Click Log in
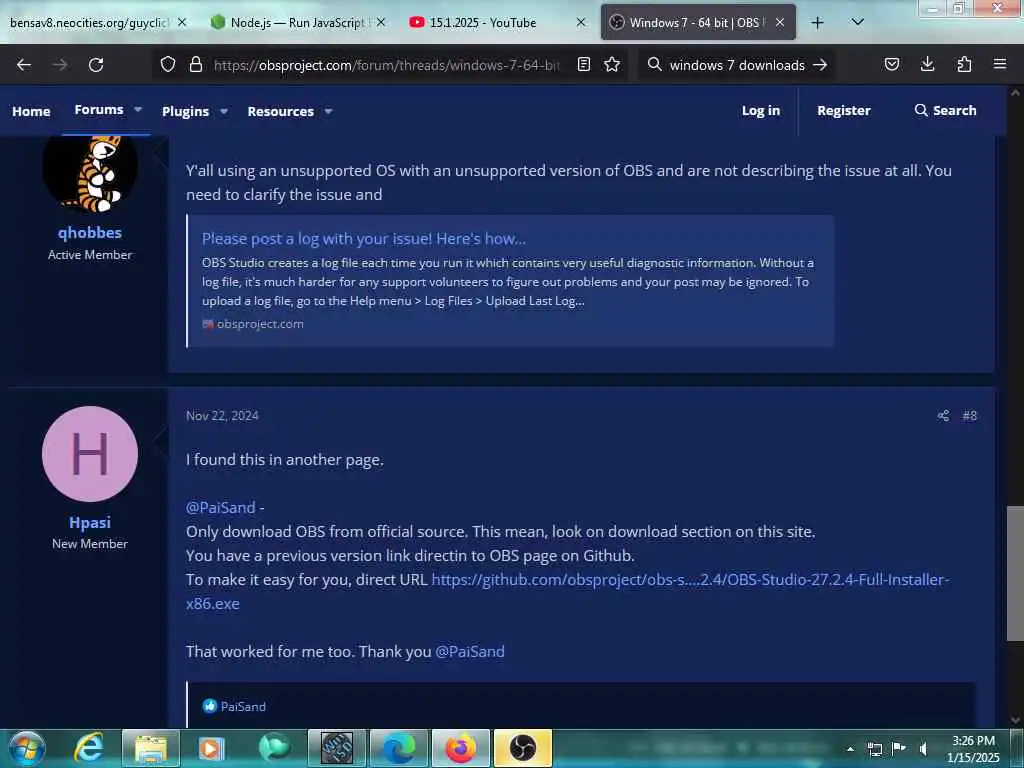Image resolution: width=1024 pixels, height=768 pixels. tap(761, 111)
